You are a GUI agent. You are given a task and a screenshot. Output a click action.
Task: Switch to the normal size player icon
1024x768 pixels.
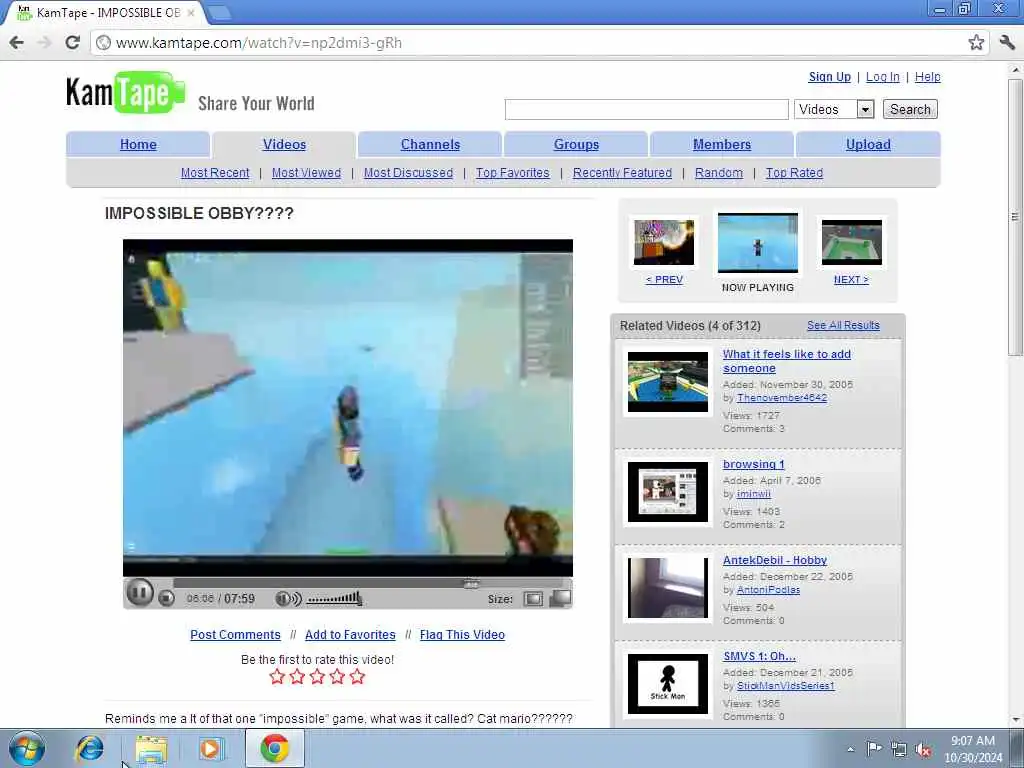(x=533, y=599)
